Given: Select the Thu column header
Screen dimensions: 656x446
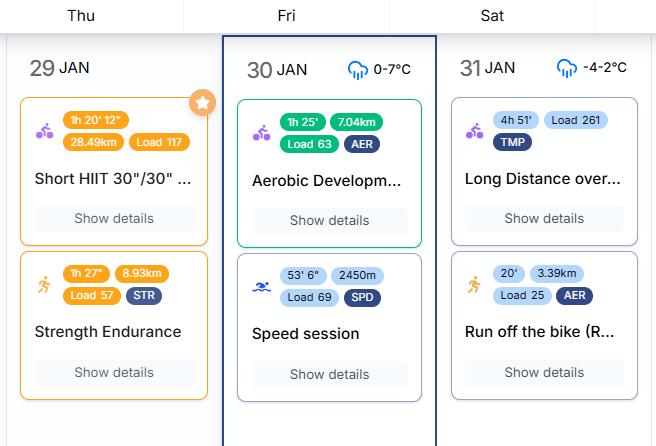Looking at the screenshot, I should [x=81, y=15].
